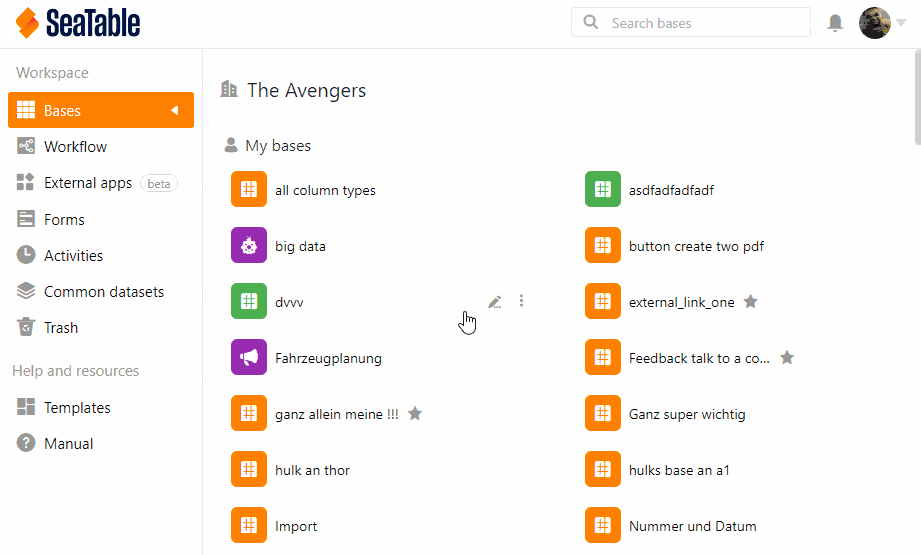921x555 pixels.
Task: Toggle star on Feedback talk base
Action: click(x=787, y=357)
